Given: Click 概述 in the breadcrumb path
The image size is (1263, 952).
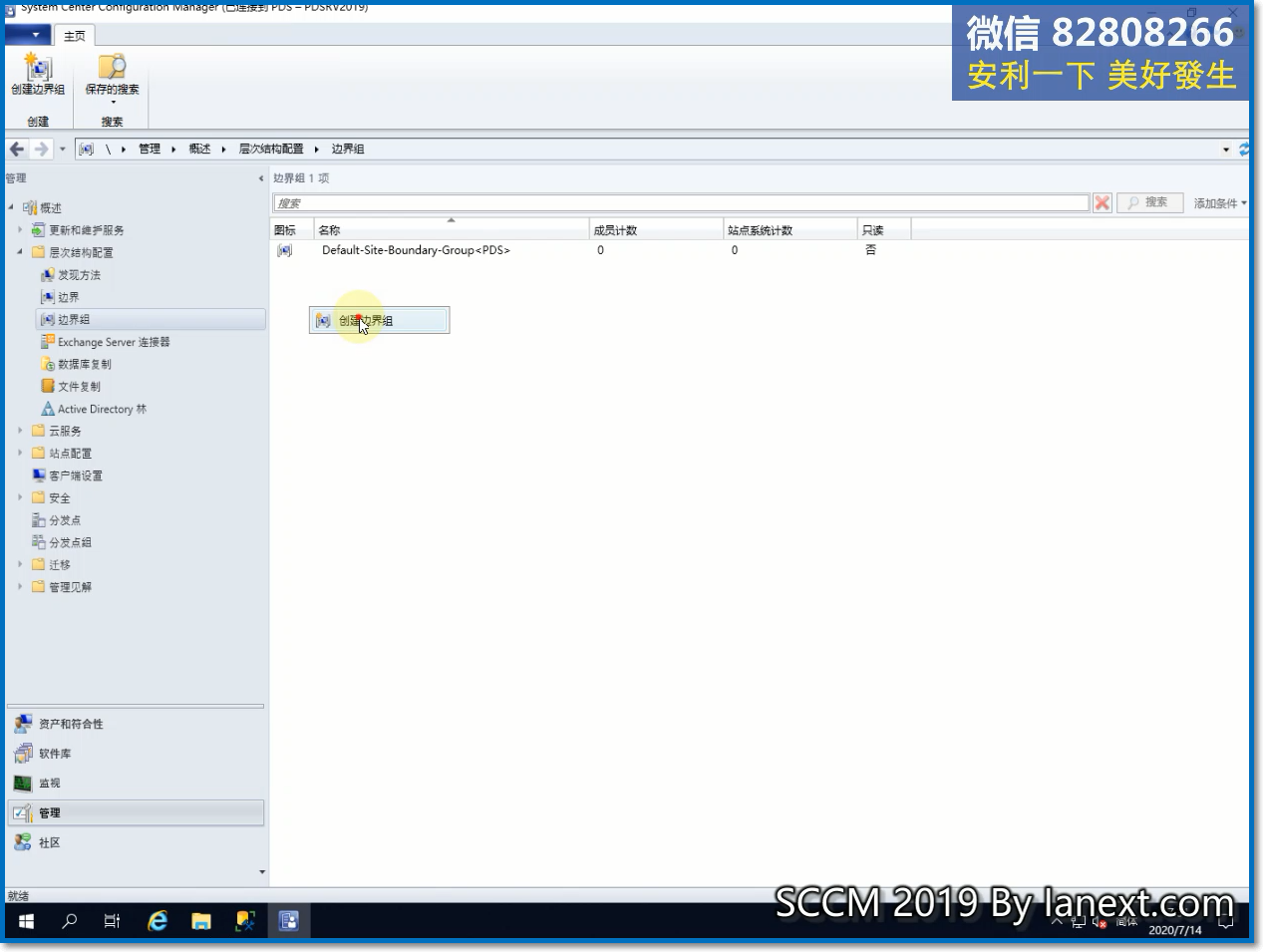Looking at the screenshot, I should 199,149.
